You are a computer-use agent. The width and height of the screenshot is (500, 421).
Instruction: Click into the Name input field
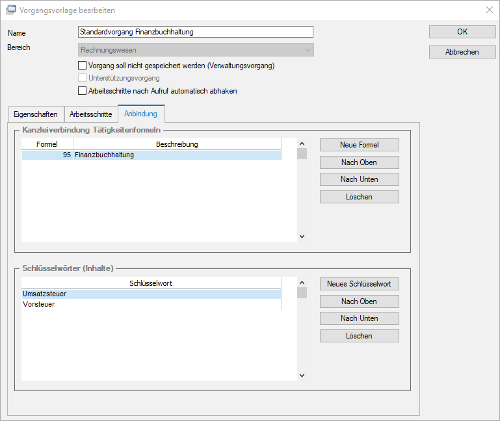[x=196, y=32]
